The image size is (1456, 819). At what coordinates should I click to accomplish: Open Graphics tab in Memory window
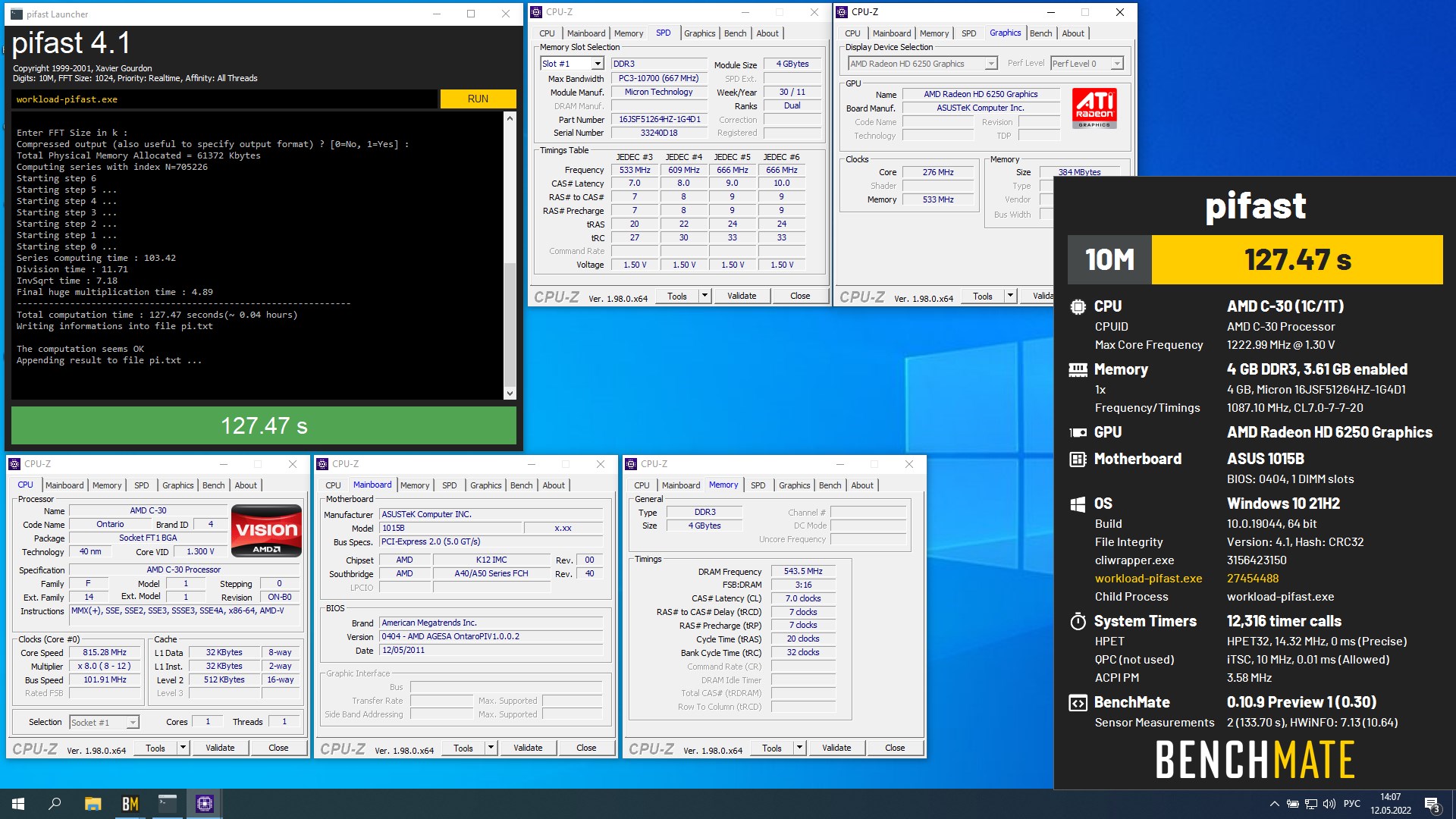click(x=794, y=485)
